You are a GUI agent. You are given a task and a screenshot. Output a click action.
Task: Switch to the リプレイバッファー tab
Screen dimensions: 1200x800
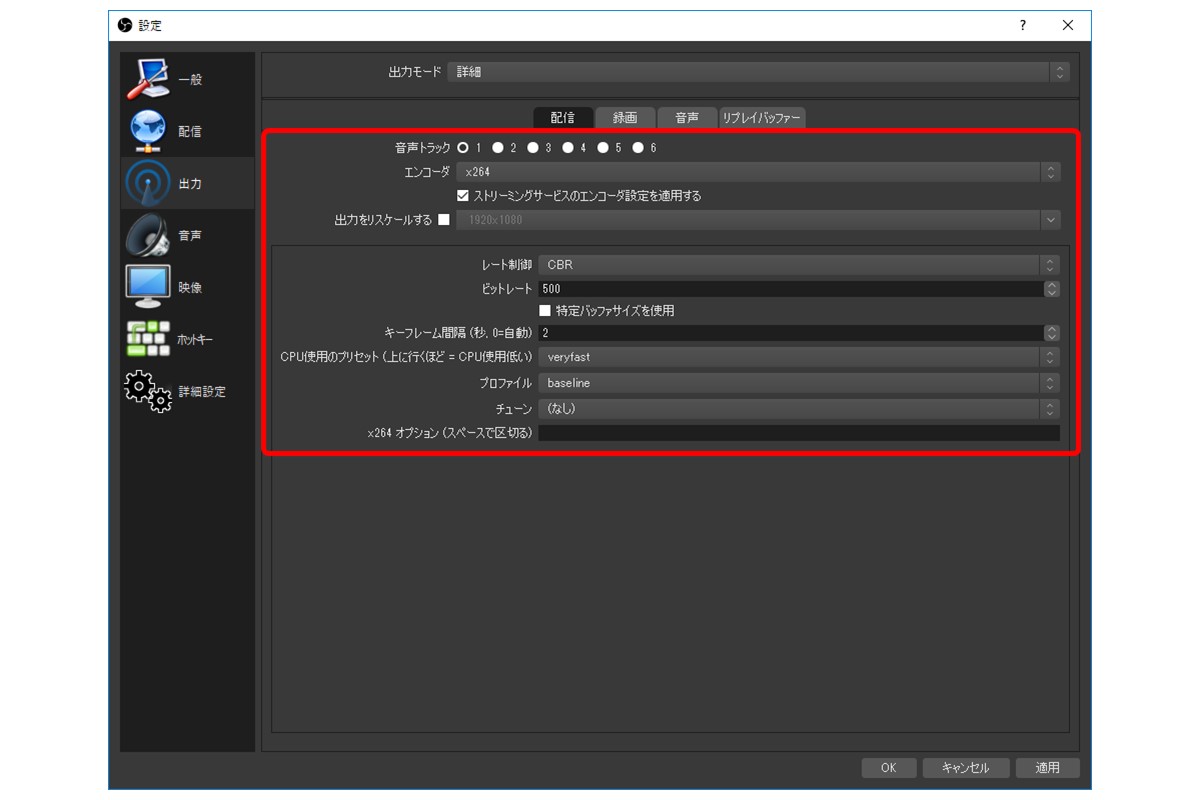[x=761, y=118]
